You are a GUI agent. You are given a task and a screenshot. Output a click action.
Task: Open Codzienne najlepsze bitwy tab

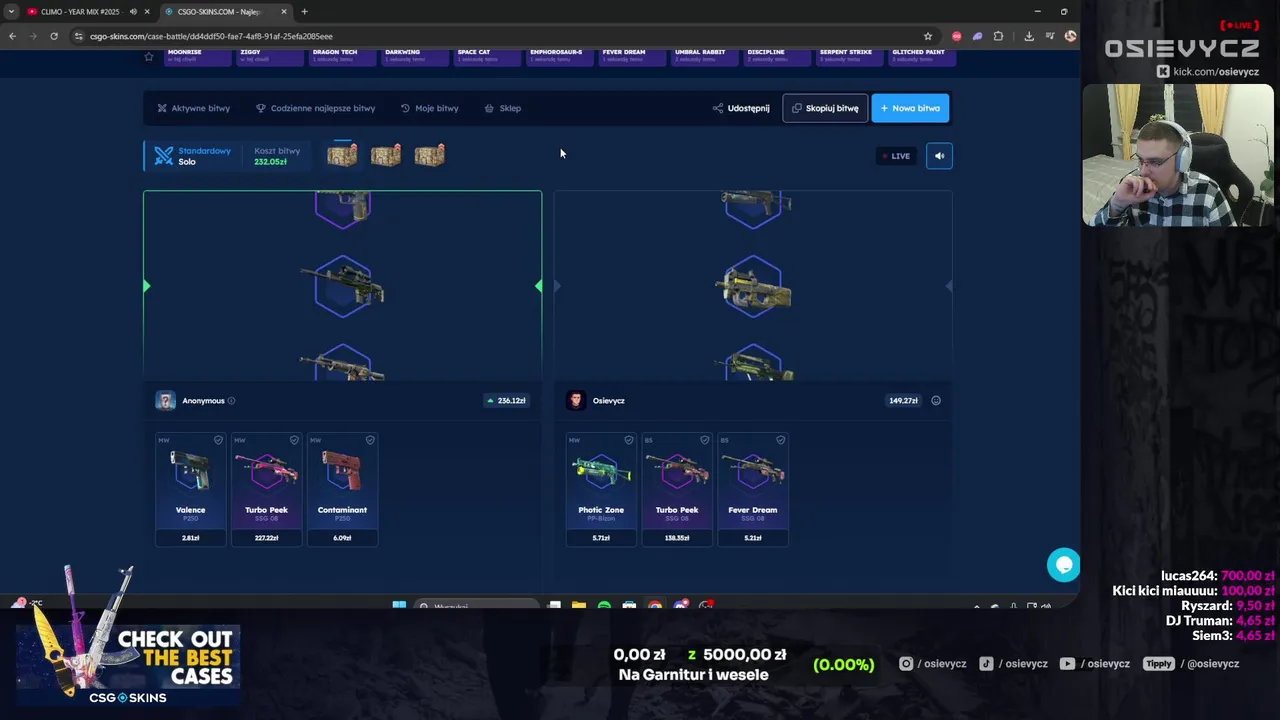(x=315, y=108)
